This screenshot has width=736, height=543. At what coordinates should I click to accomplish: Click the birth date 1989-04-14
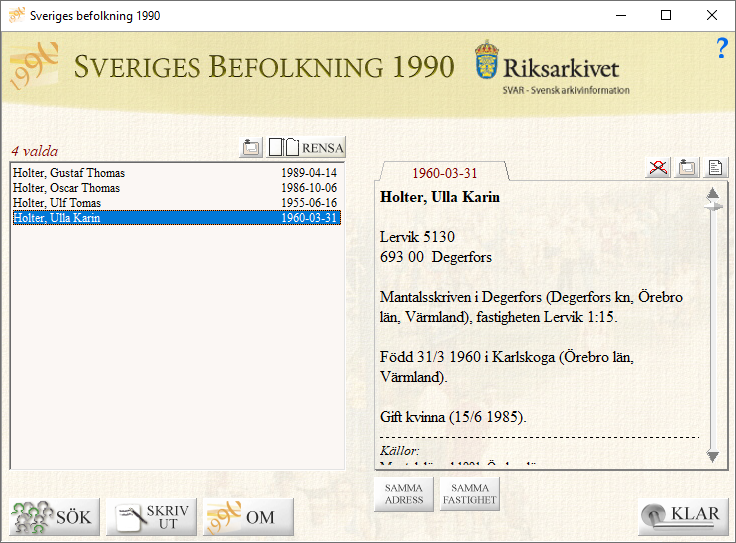click(x=309, y=173)
